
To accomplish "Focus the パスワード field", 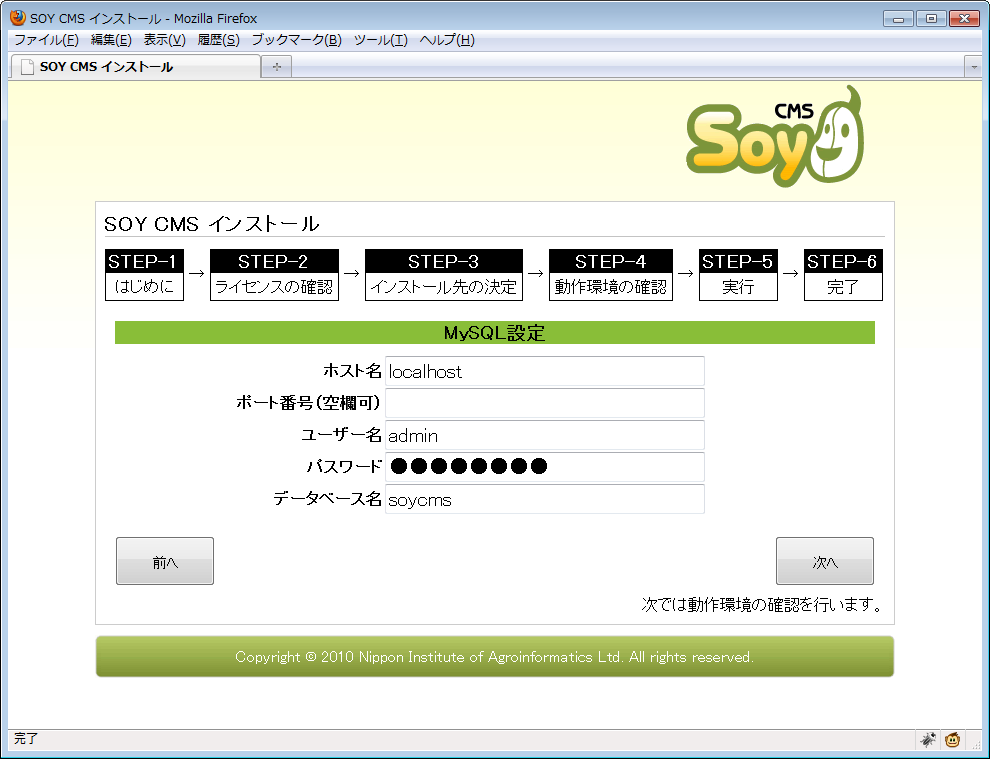I will coord(545,467).
